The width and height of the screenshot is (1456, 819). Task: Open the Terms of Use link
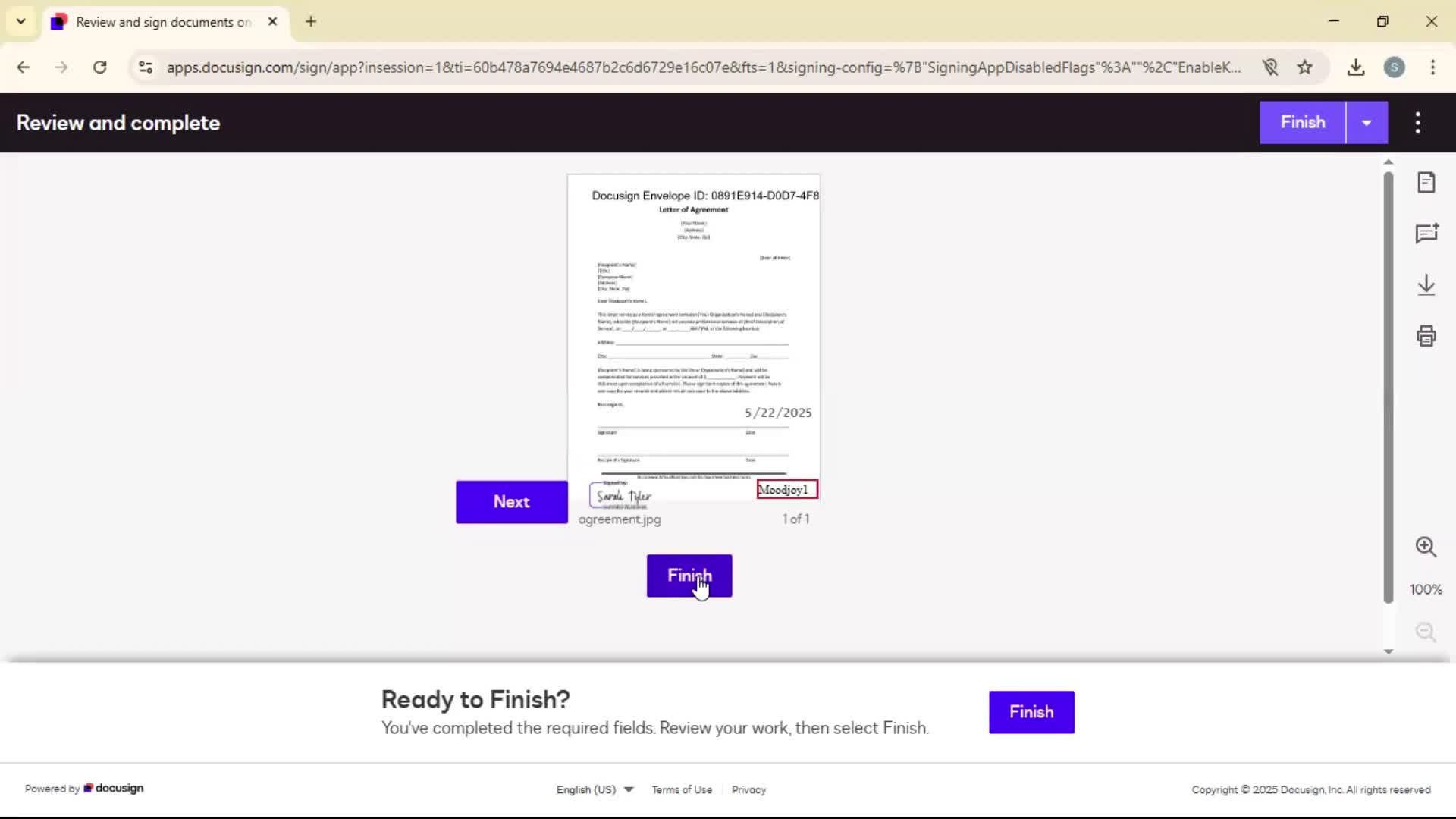682,789
